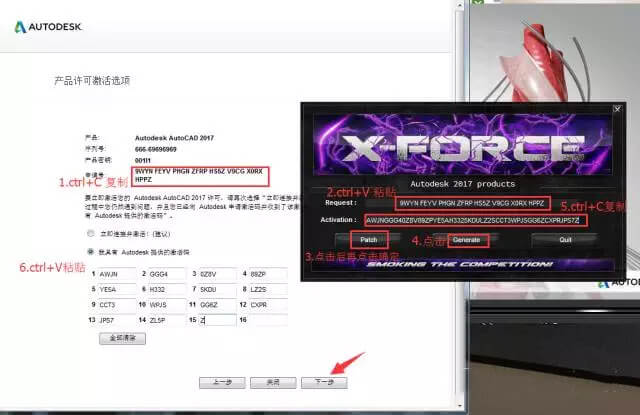Image resolution: width=640 pixels, height=415 pixels.
Task: Click the Autodesk logo in the header
Action: coord(48,27)
